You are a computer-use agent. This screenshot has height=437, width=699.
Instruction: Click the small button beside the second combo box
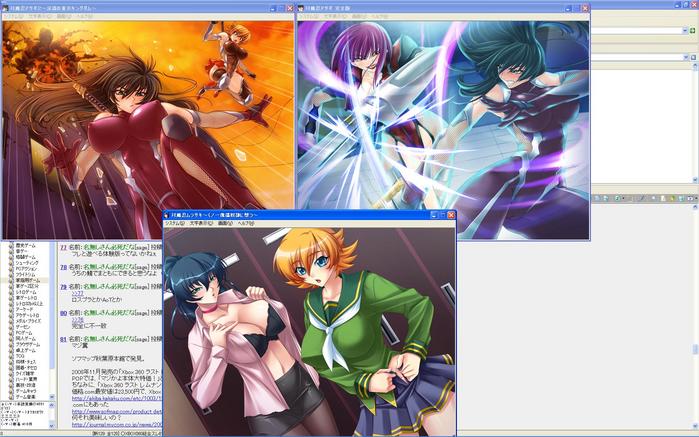tap(693, 57)
